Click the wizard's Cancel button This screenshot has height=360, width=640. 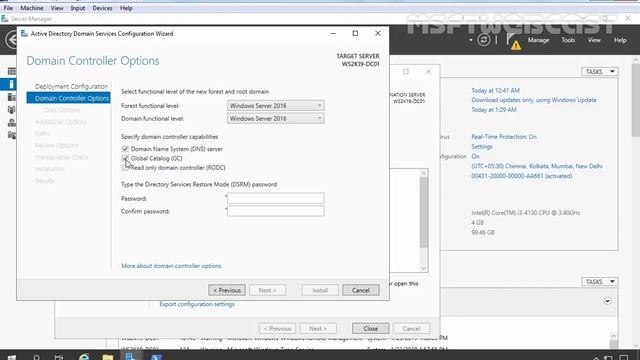tap(361, 290)
